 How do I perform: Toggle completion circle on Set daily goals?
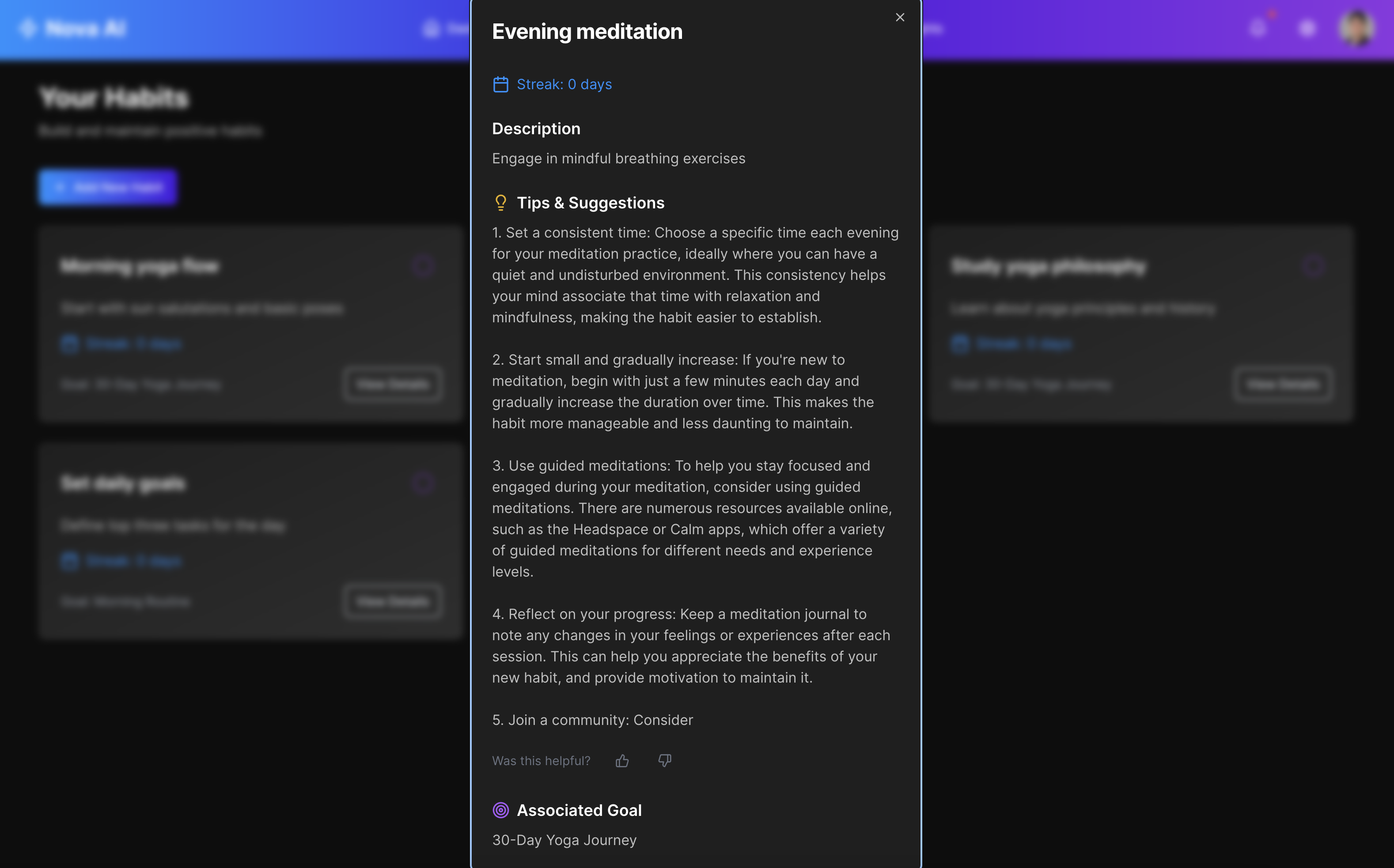click(x=424, y=483)
